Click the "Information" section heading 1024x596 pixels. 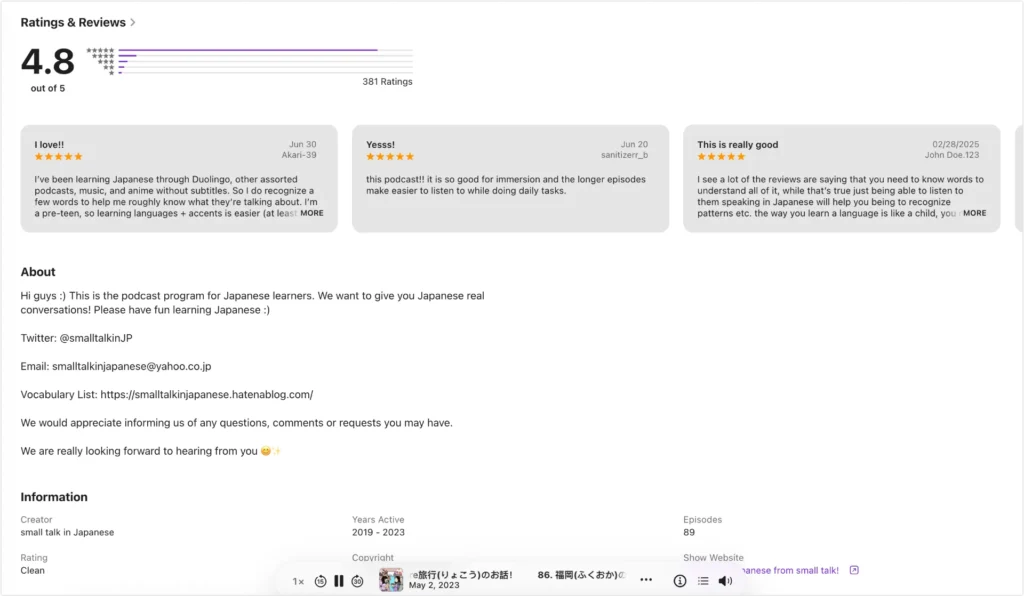(x=54, y=497)
